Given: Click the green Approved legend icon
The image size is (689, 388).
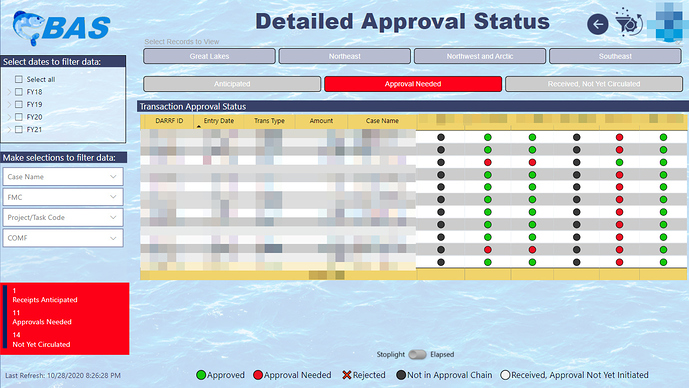Looking at the screenshot, I should pyautogui.click(x=201, y=375).
